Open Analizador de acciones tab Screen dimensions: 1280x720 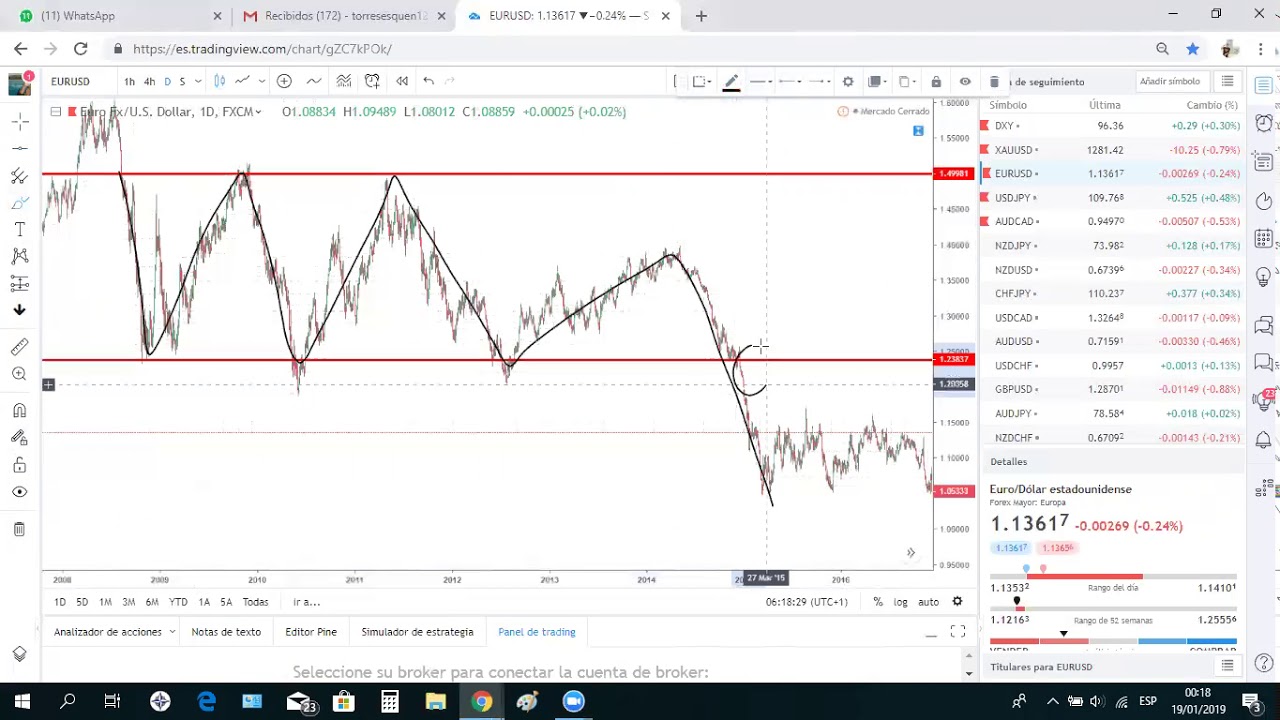point(108,632)
